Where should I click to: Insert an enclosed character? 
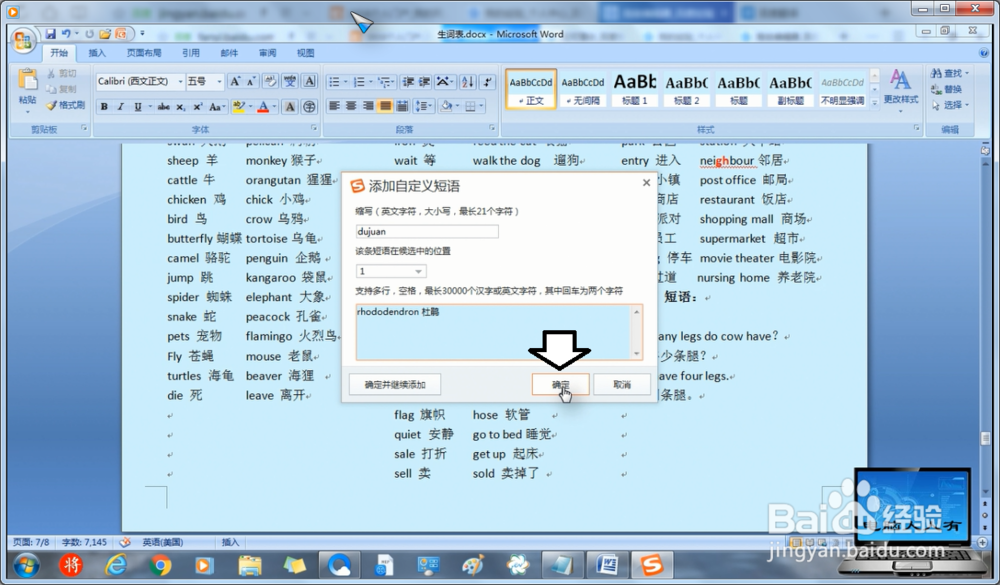309,107
